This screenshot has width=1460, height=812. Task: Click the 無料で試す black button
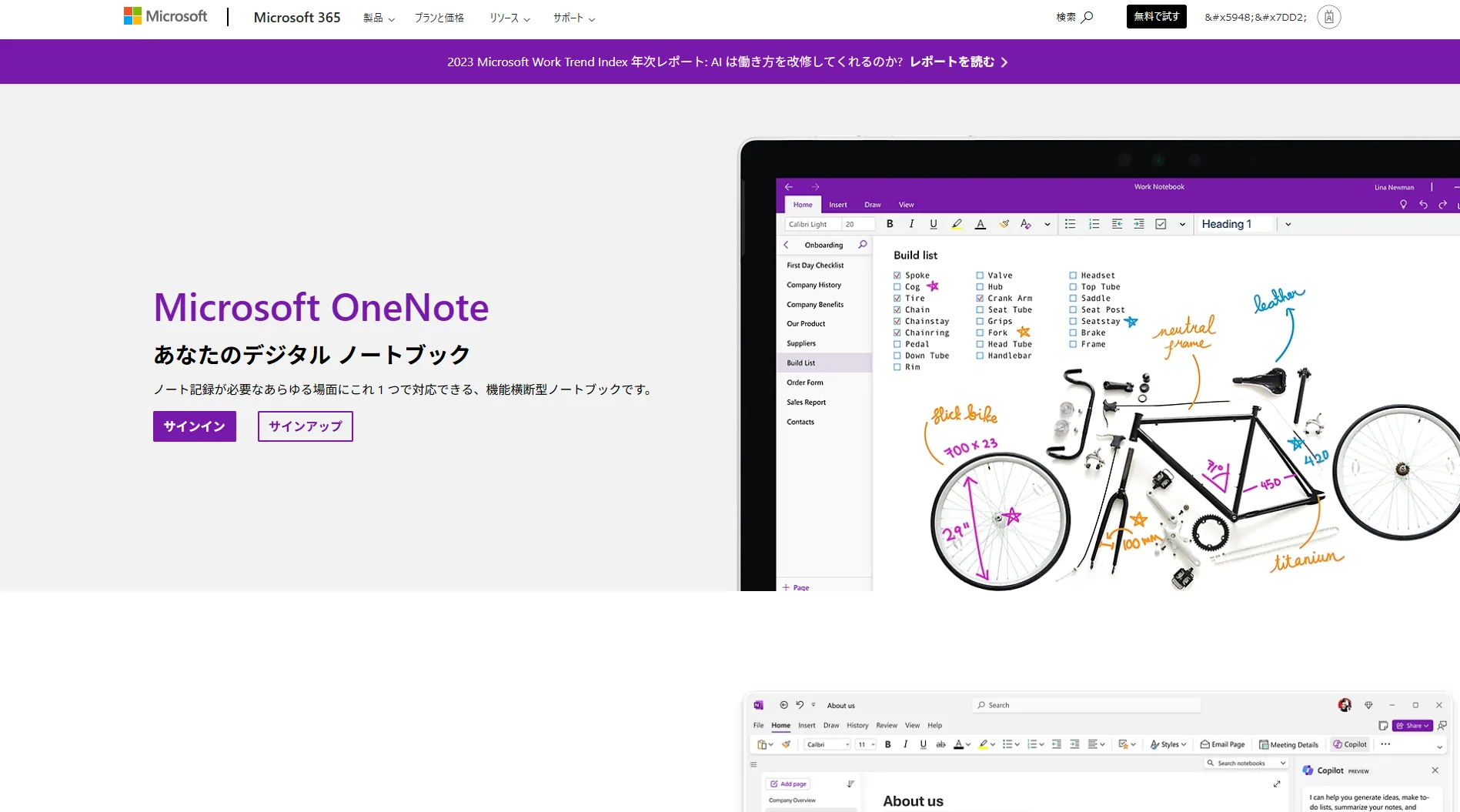1156,16
